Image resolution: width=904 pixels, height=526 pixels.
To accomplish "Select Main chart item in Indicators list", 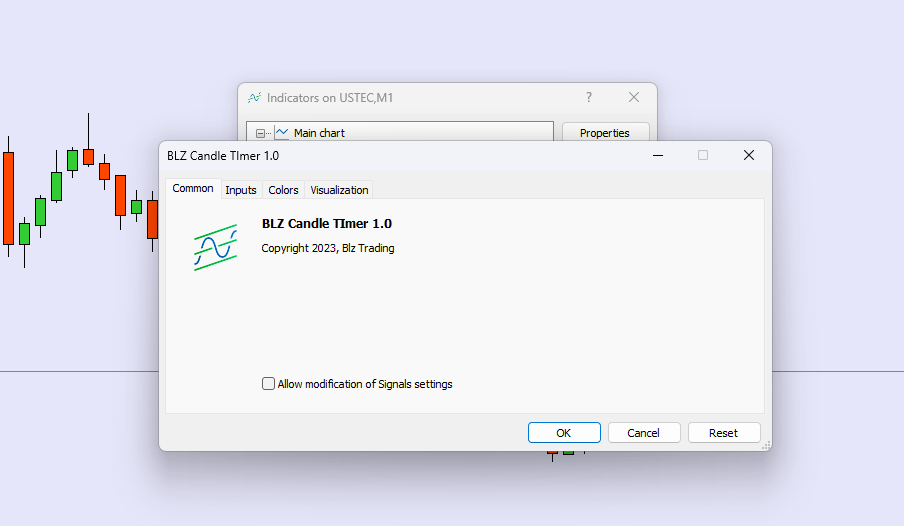I will [319, 133].
